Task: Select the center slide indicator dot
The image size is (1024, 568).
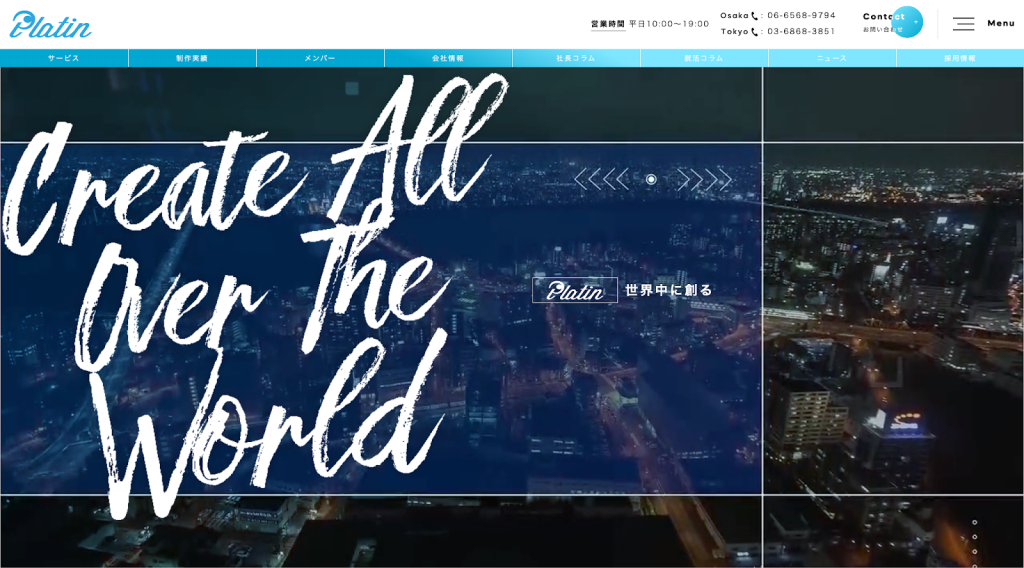Action: 651,179
